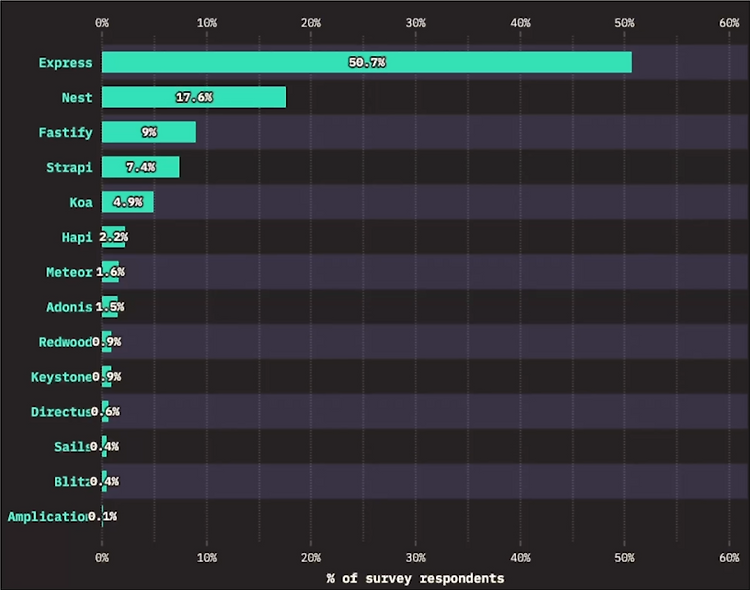This screenshot has height=590, width=750.
Task: Click the Hapi label
Action: (77, 237)
